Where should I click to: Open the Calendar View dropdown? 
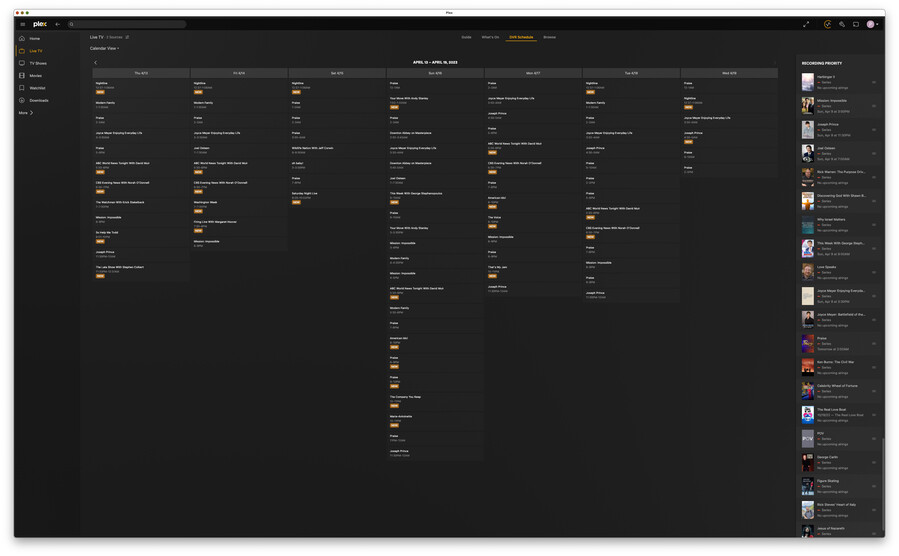pyautogui.click(x=104, y=48)
